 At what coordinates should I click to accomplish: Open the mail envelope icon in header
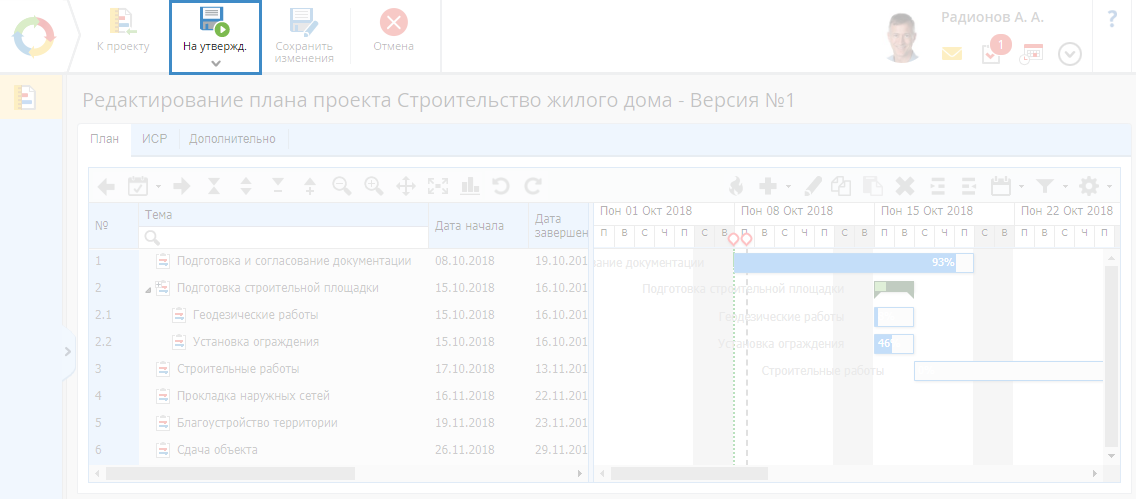(951, 54)
